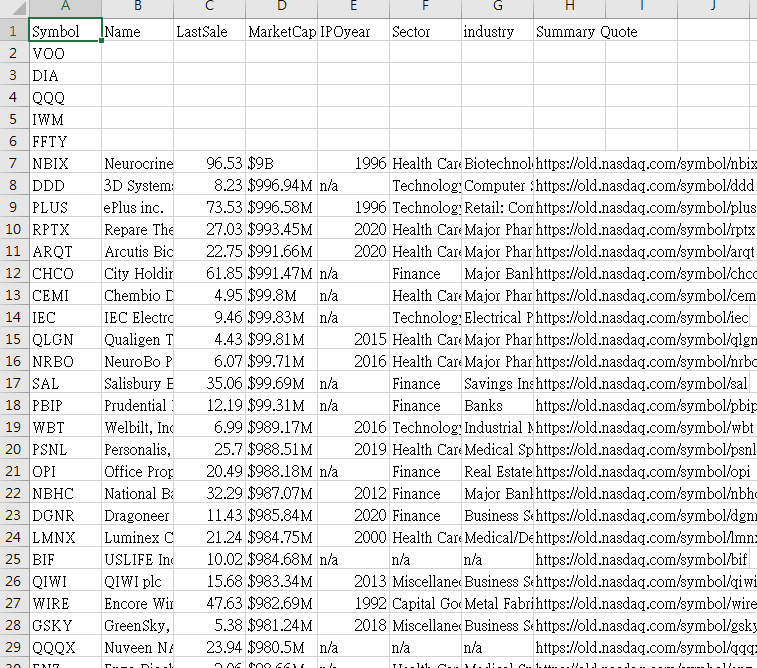Select column D header

pos(281,7)
